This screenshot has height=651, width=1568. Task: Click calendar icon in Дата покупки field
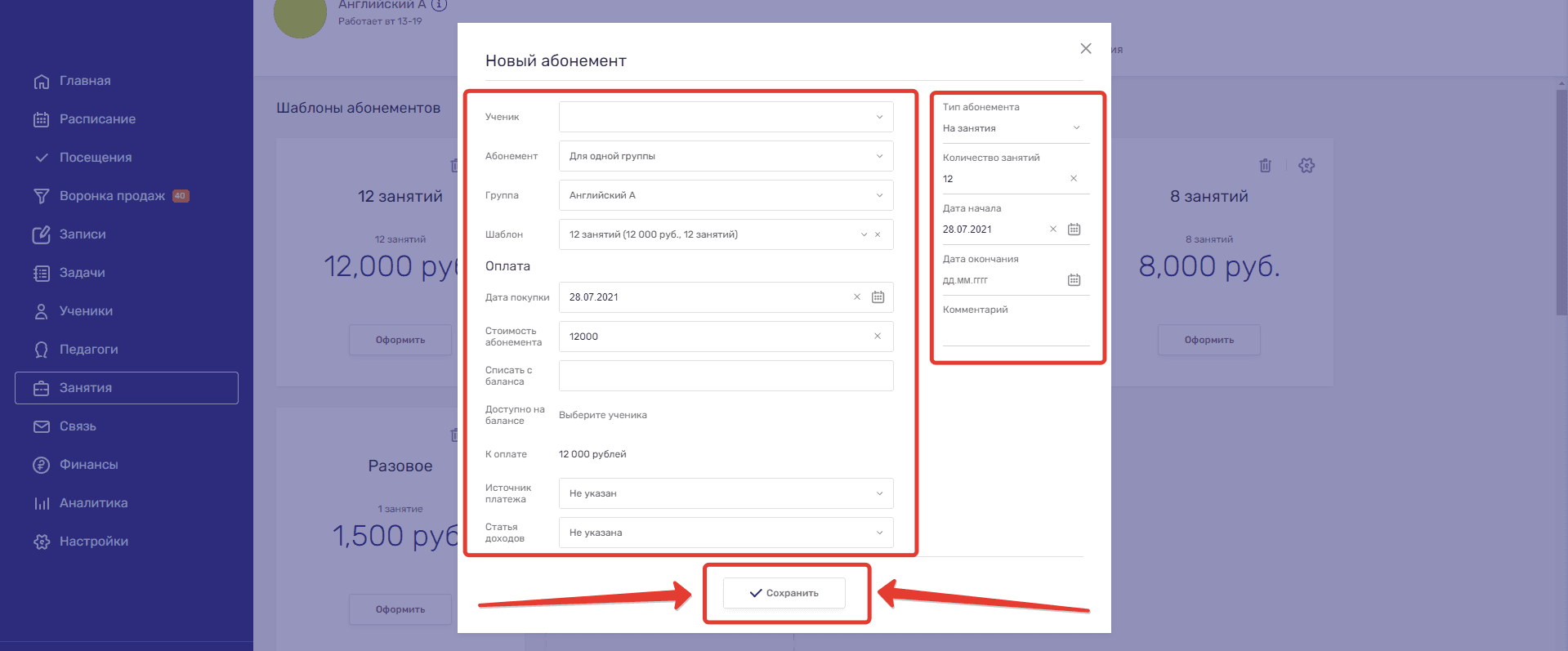[x=878, y=297]
